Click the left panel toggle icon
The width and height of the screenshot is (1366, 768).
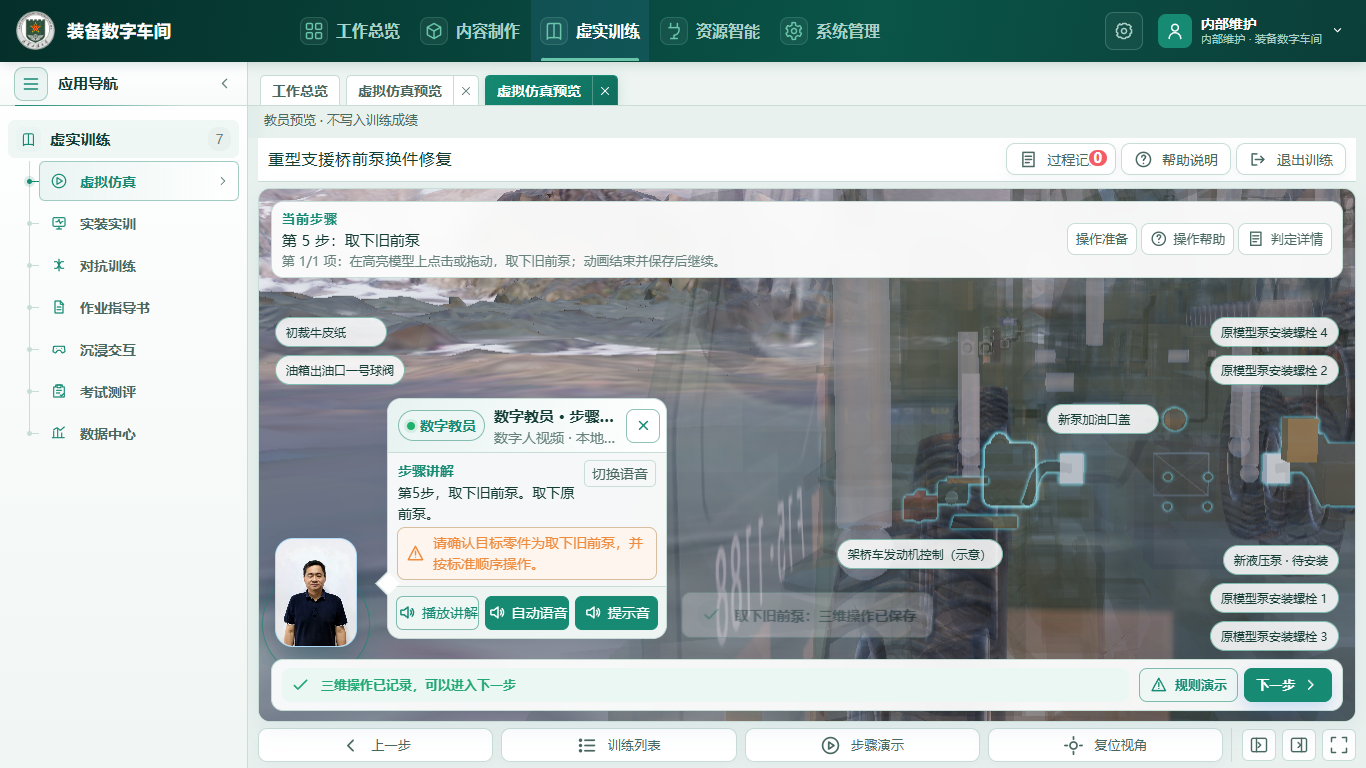pyautogui.click(x=1259, y=745)
